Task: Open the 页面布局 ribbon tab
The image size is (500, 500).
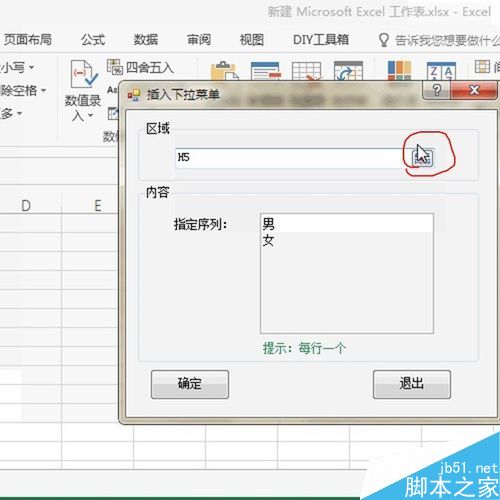Action: click(x=28, y=40)
